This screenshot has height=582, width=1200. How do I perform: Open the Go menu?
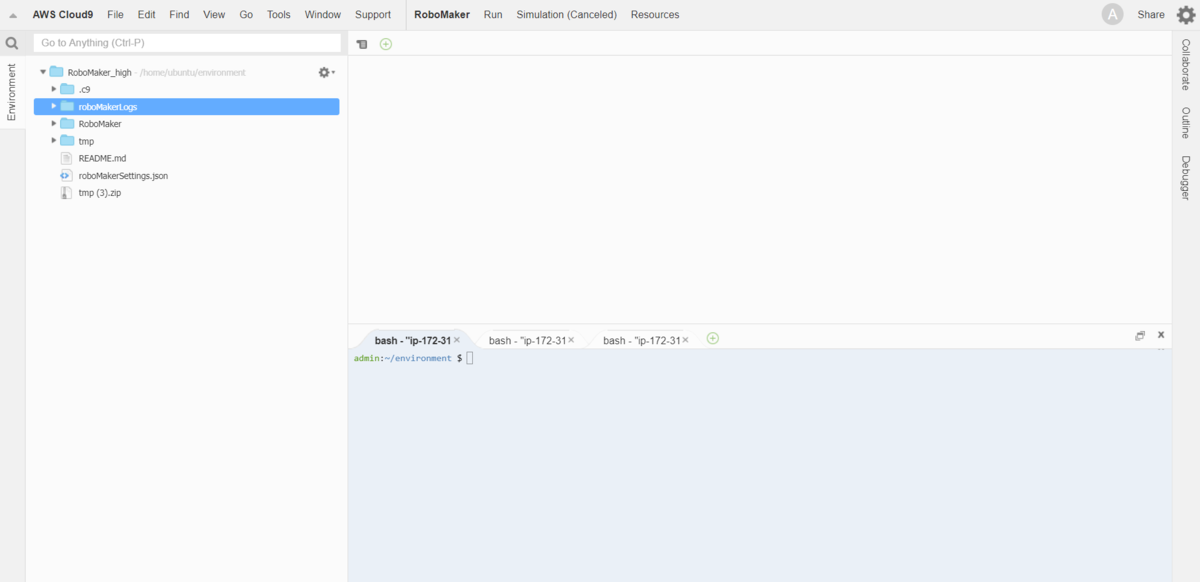click(246, 15)
